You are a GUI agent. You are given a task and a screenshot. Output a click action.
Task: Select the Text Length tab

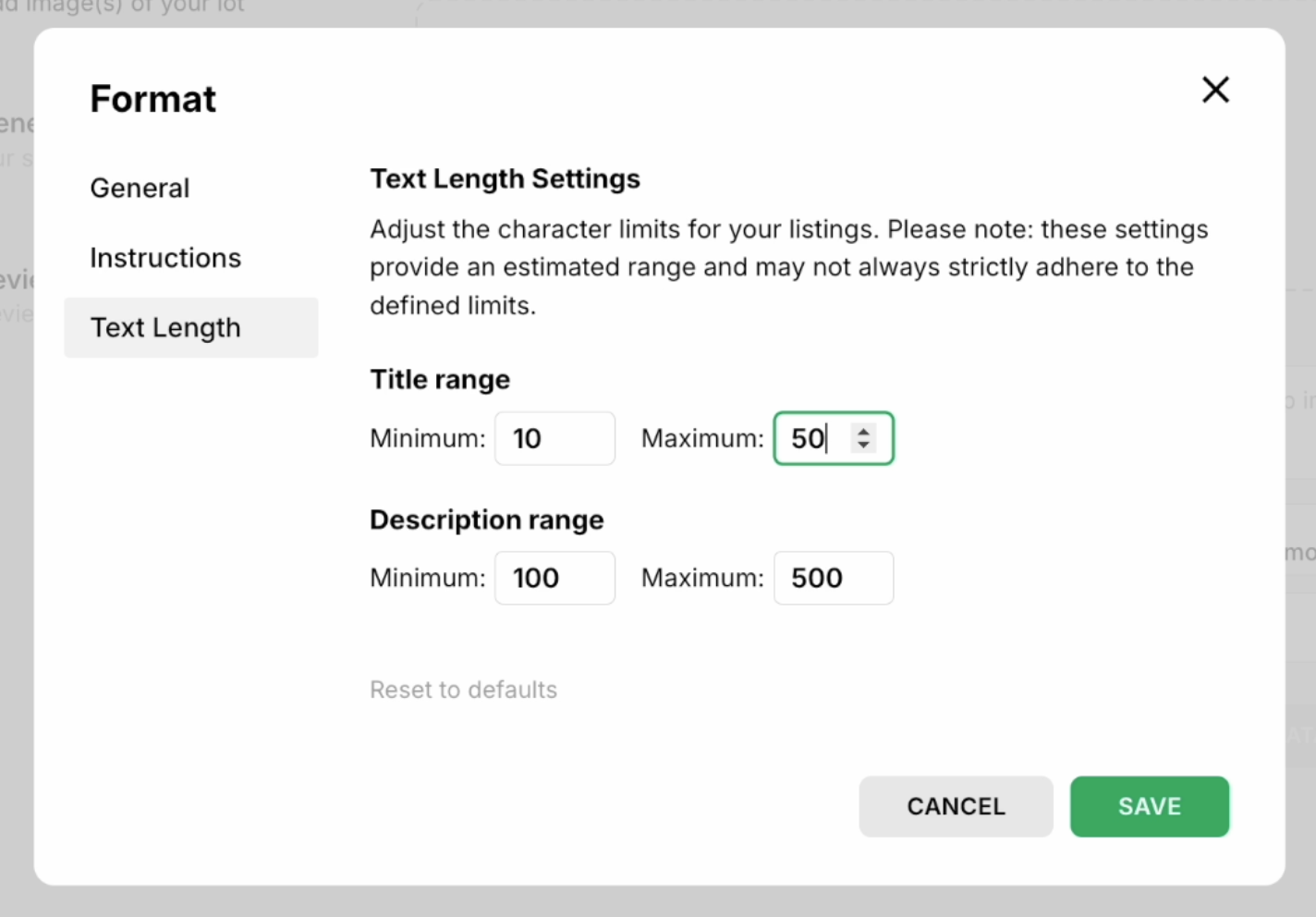pos(191,327)
